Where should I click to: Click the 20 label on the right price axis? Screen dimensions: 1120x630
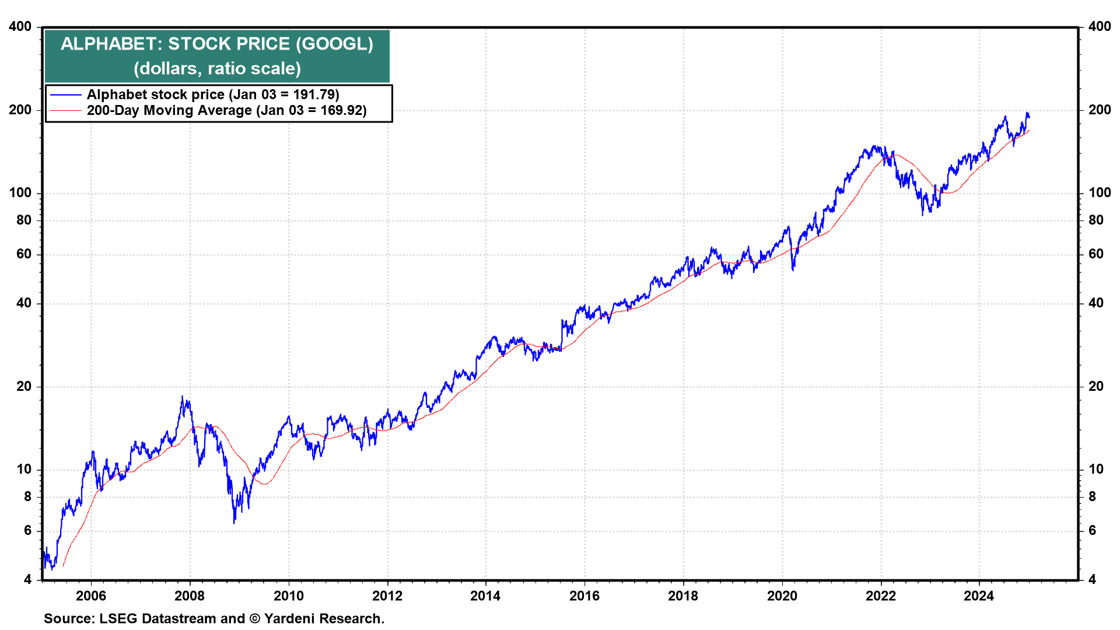pos(1096,386)
